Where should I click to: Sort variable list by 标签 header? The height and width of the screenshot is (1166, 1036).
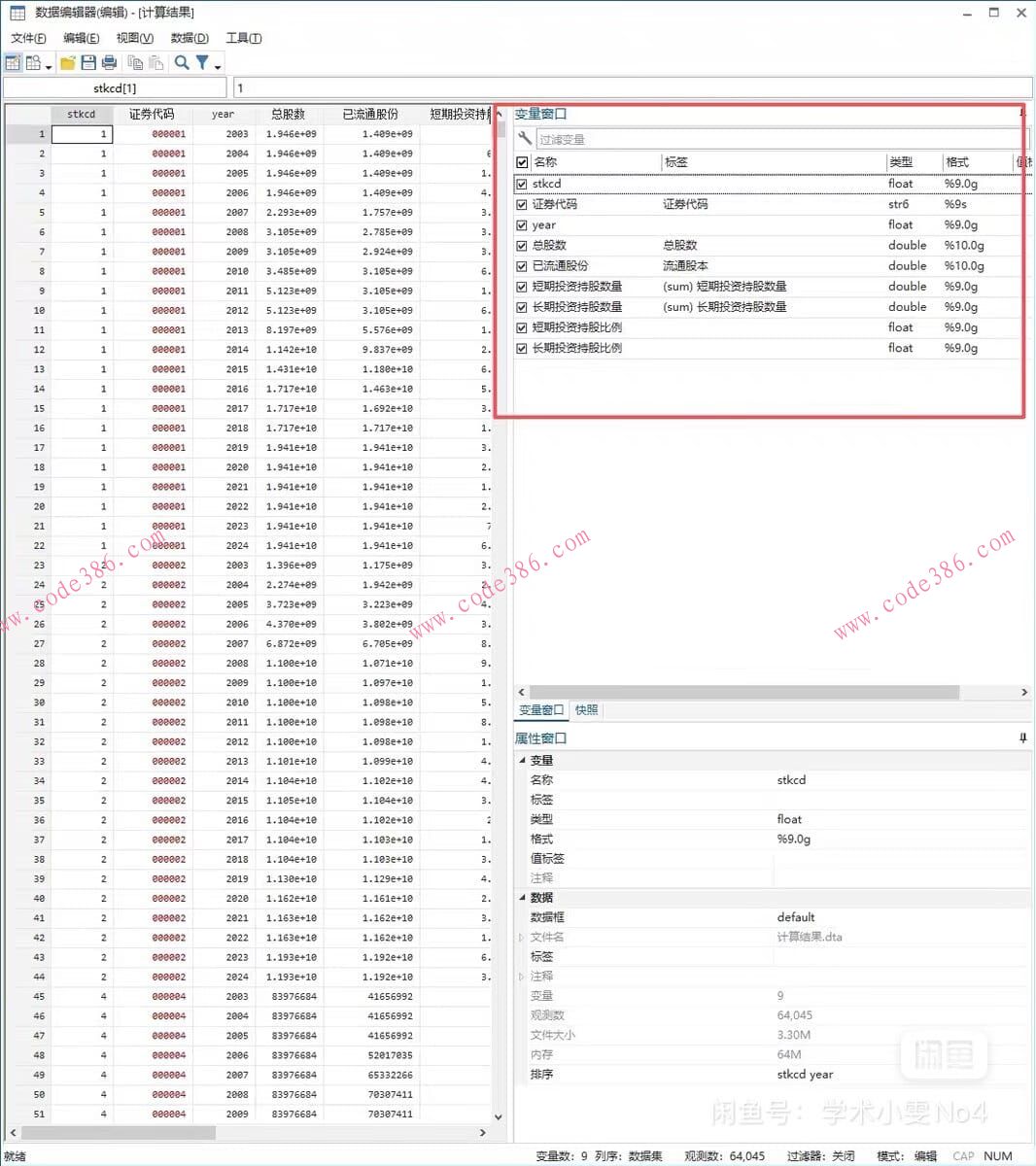[x=773, y=162]
